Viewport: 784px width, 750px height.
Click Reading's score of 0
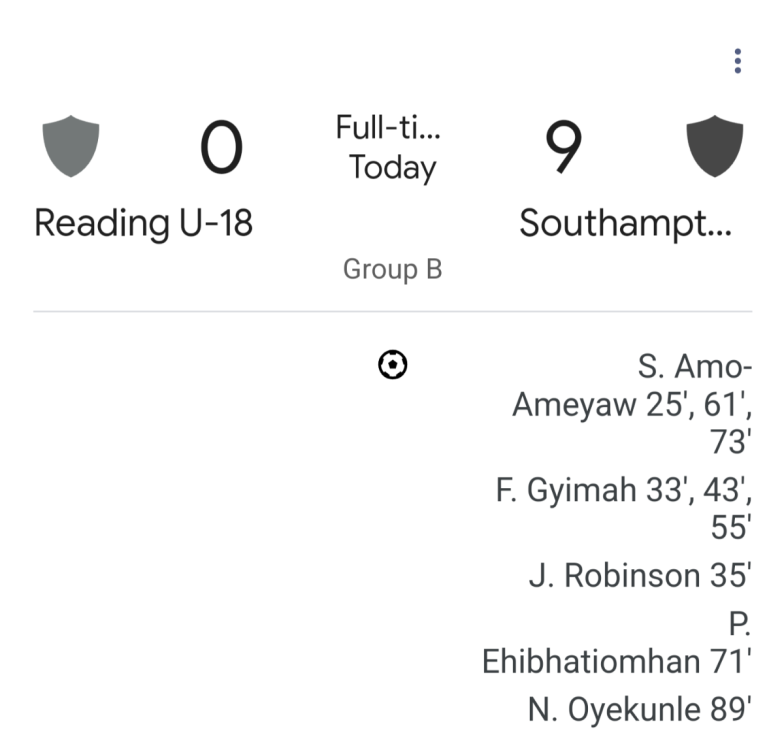coord(221,148)
